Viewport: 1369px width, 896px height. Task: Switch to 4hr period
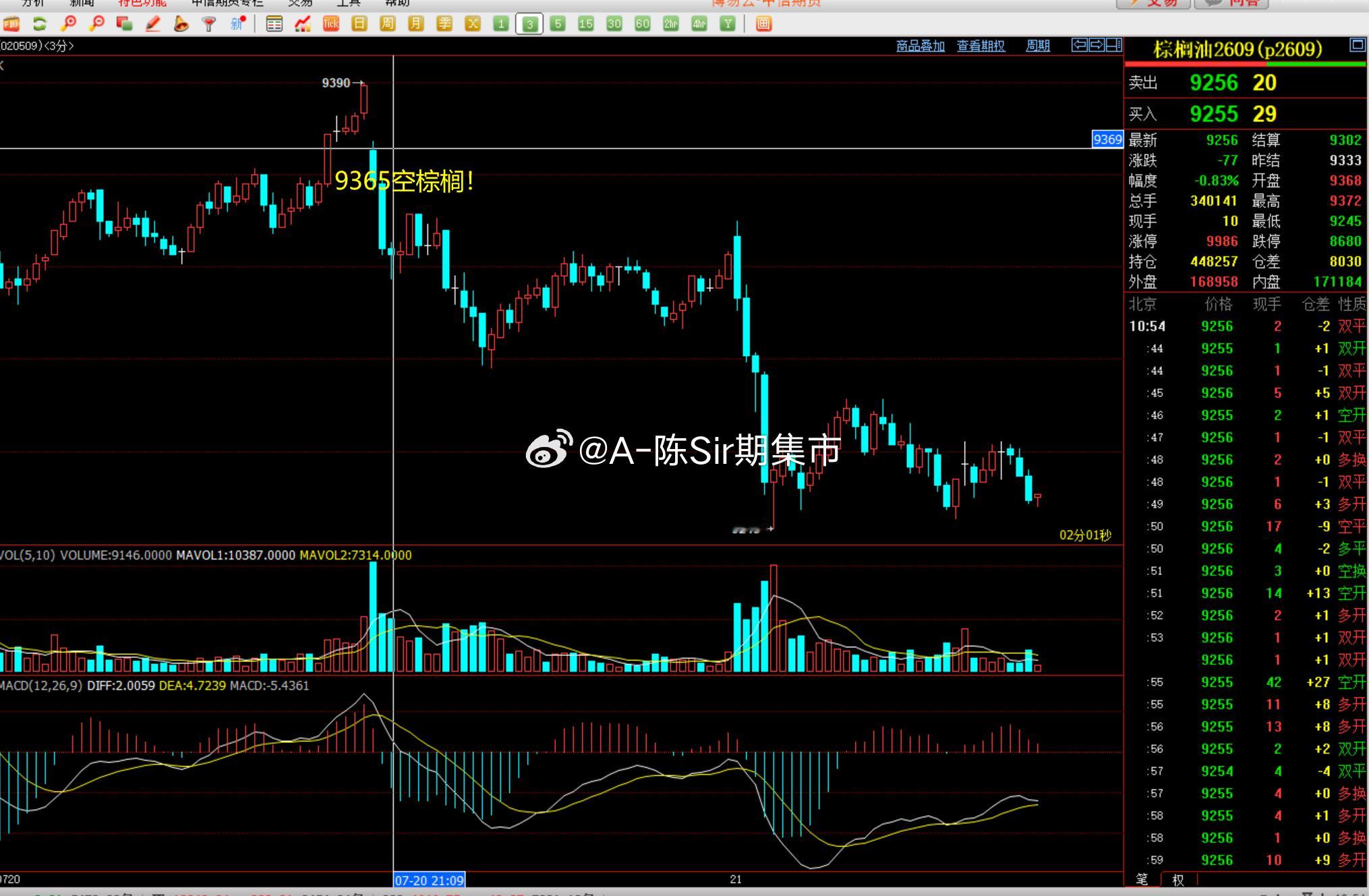click(x=699, y=24)
